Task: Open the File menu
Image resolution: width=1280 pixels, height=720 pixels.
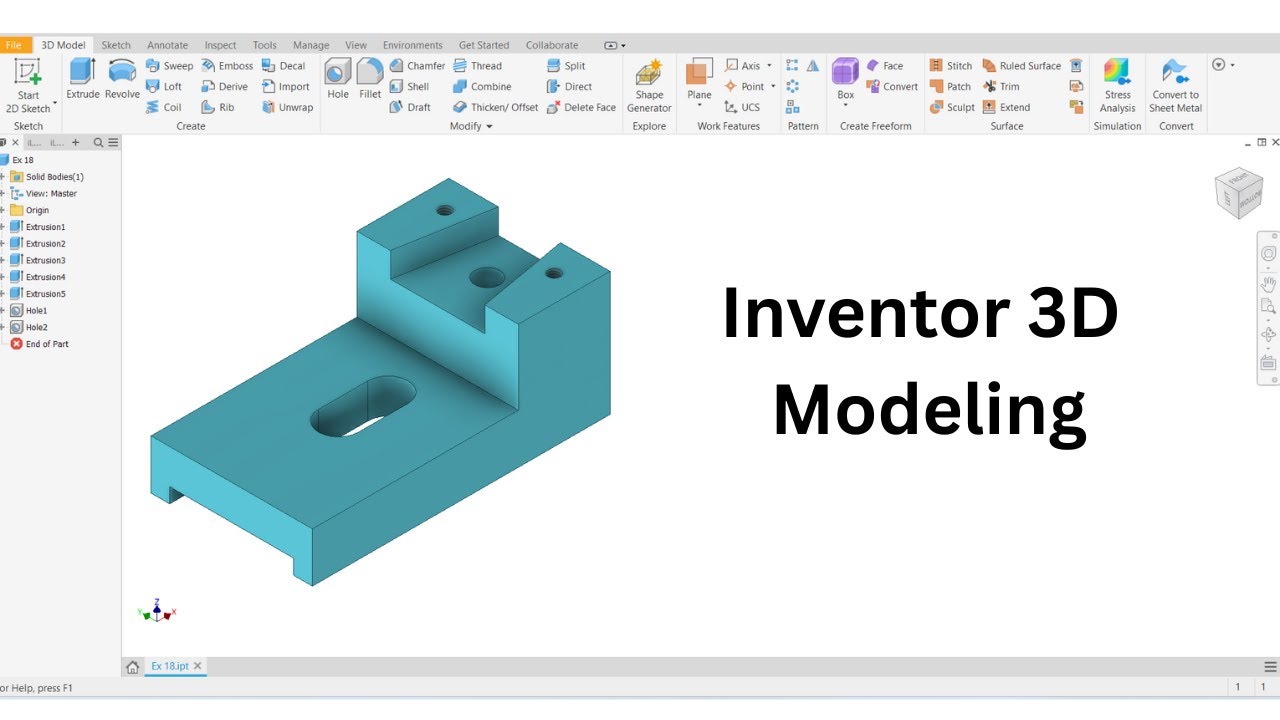Action: [x=14, y=45]
